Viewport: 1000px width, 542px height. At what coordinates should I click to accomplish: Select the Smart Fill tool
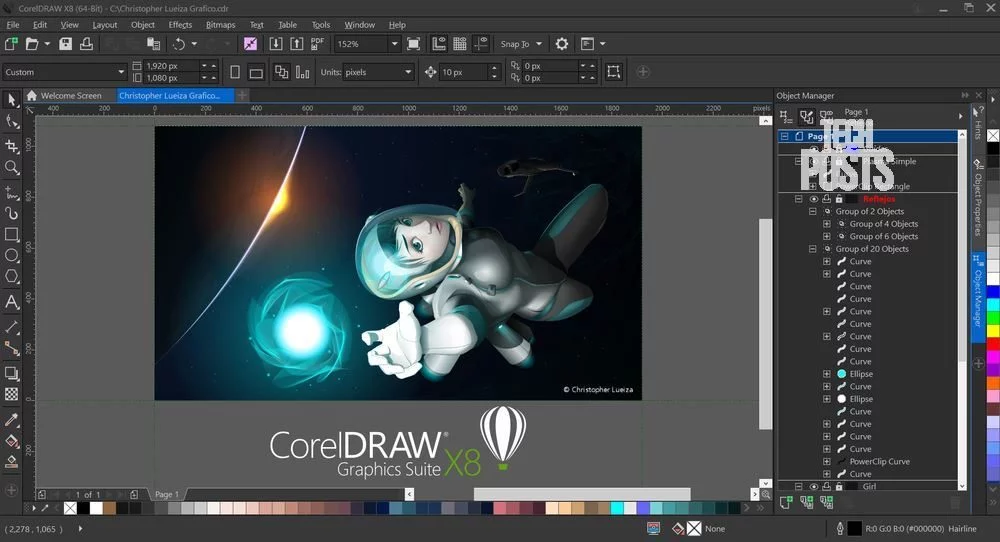[11, 462]
